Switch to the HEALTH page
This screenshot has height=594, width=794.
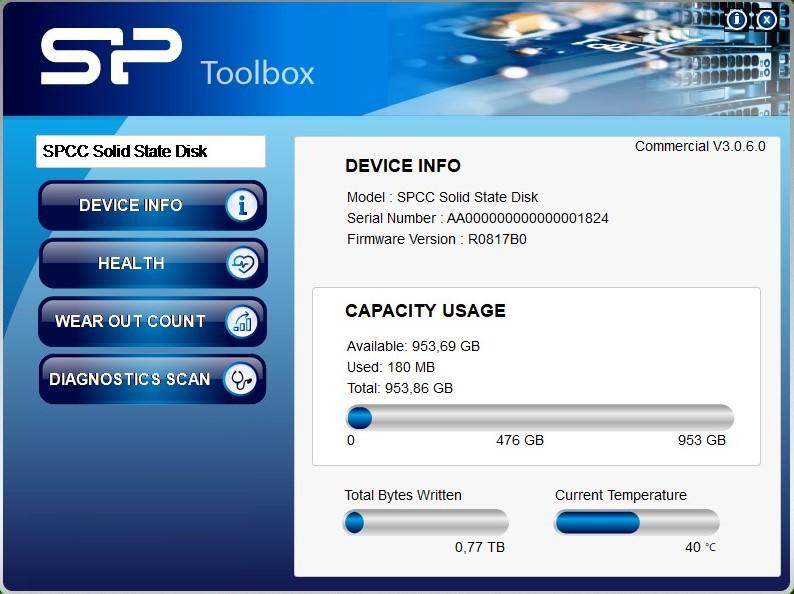click(x=131, y=264)
